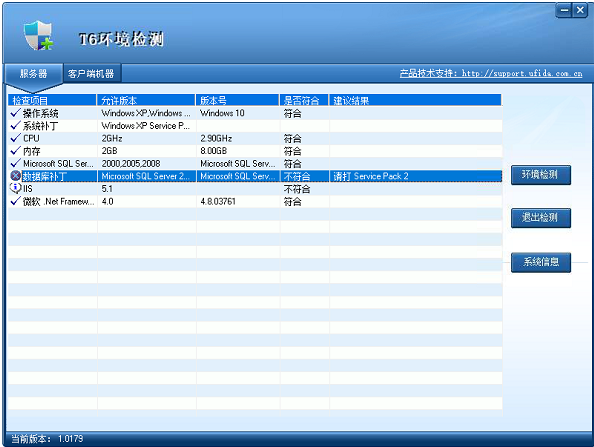Click the info icon beside IIS
The height and width of the screenshot is (447, 594).
16,188
